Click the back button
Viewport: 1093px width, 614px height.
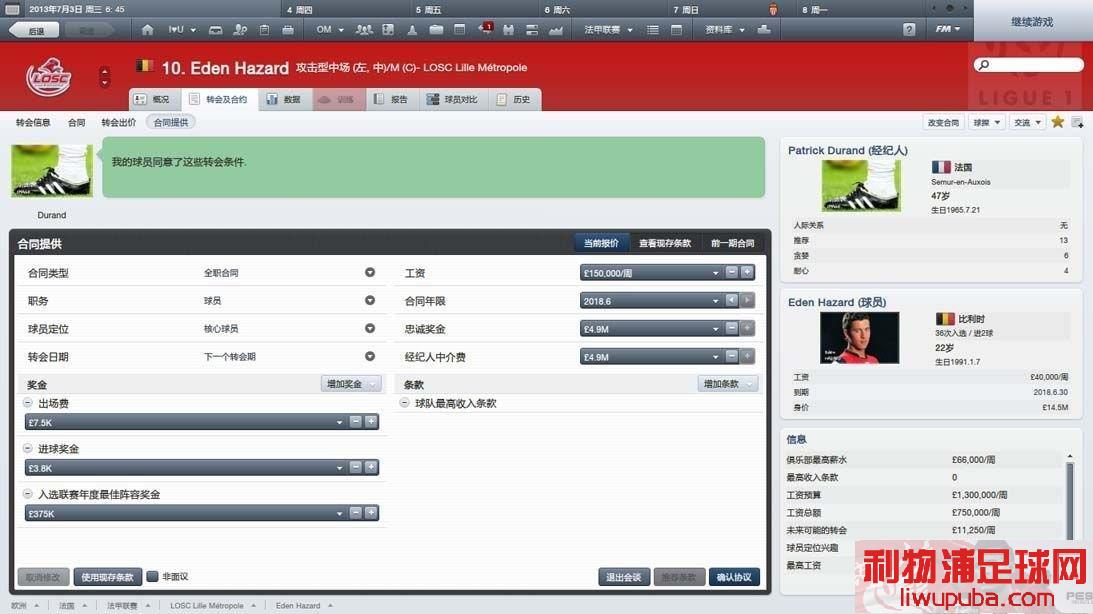coord(33,31)
